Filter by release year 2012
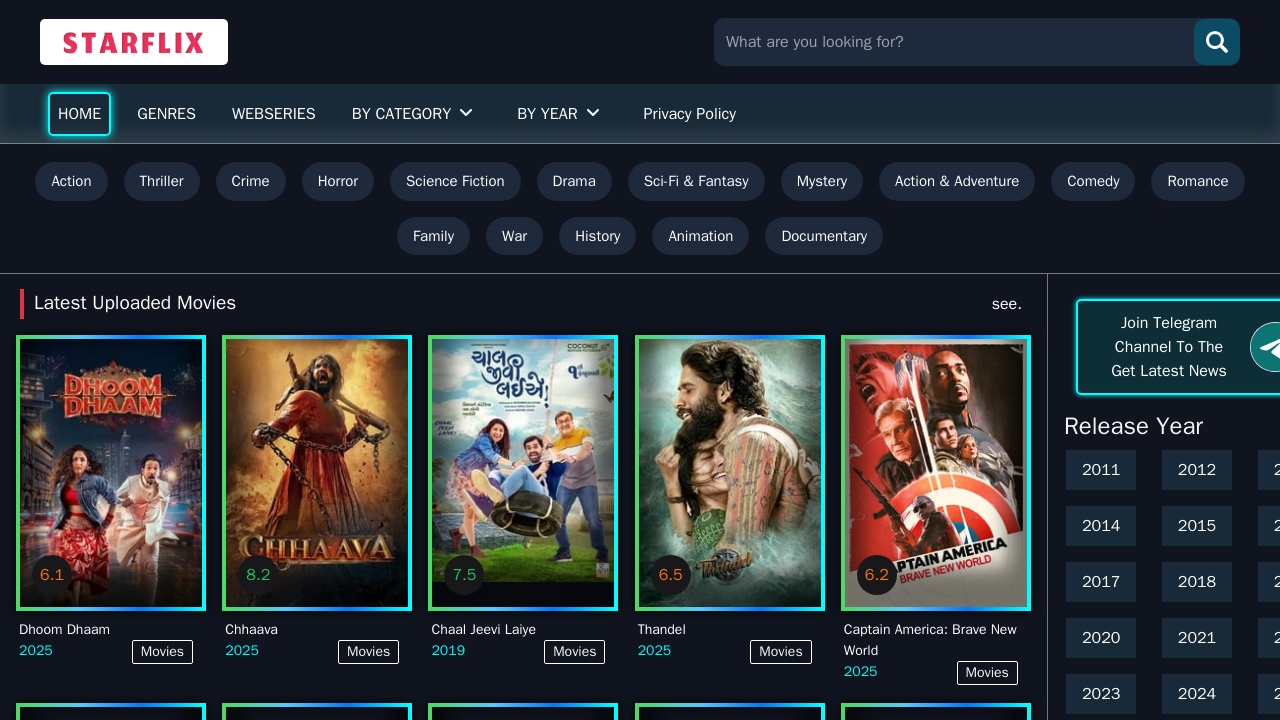Screen dimensions: 1280x720 (x=1197, y=470)
